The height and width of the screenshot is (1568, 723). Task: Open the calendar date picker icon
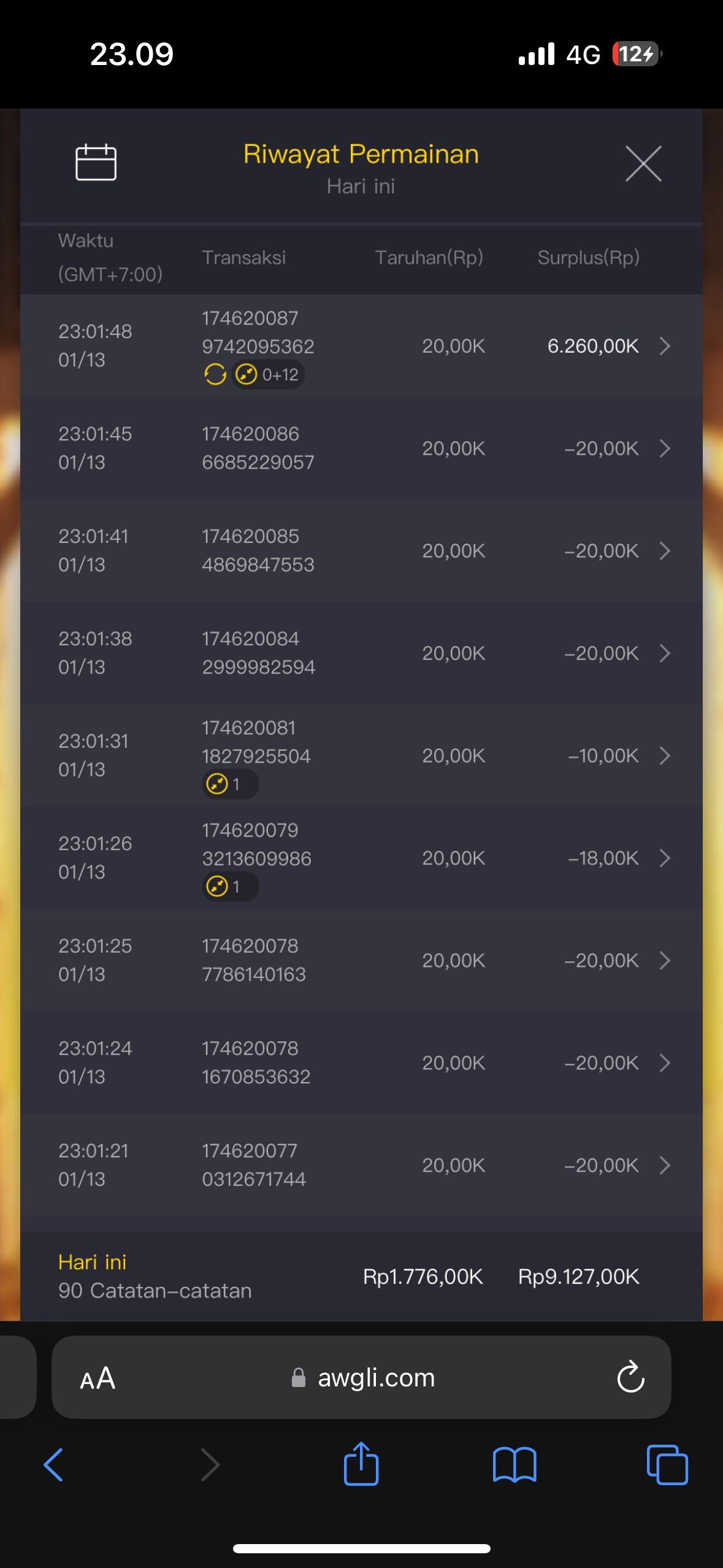coord(96,163)
